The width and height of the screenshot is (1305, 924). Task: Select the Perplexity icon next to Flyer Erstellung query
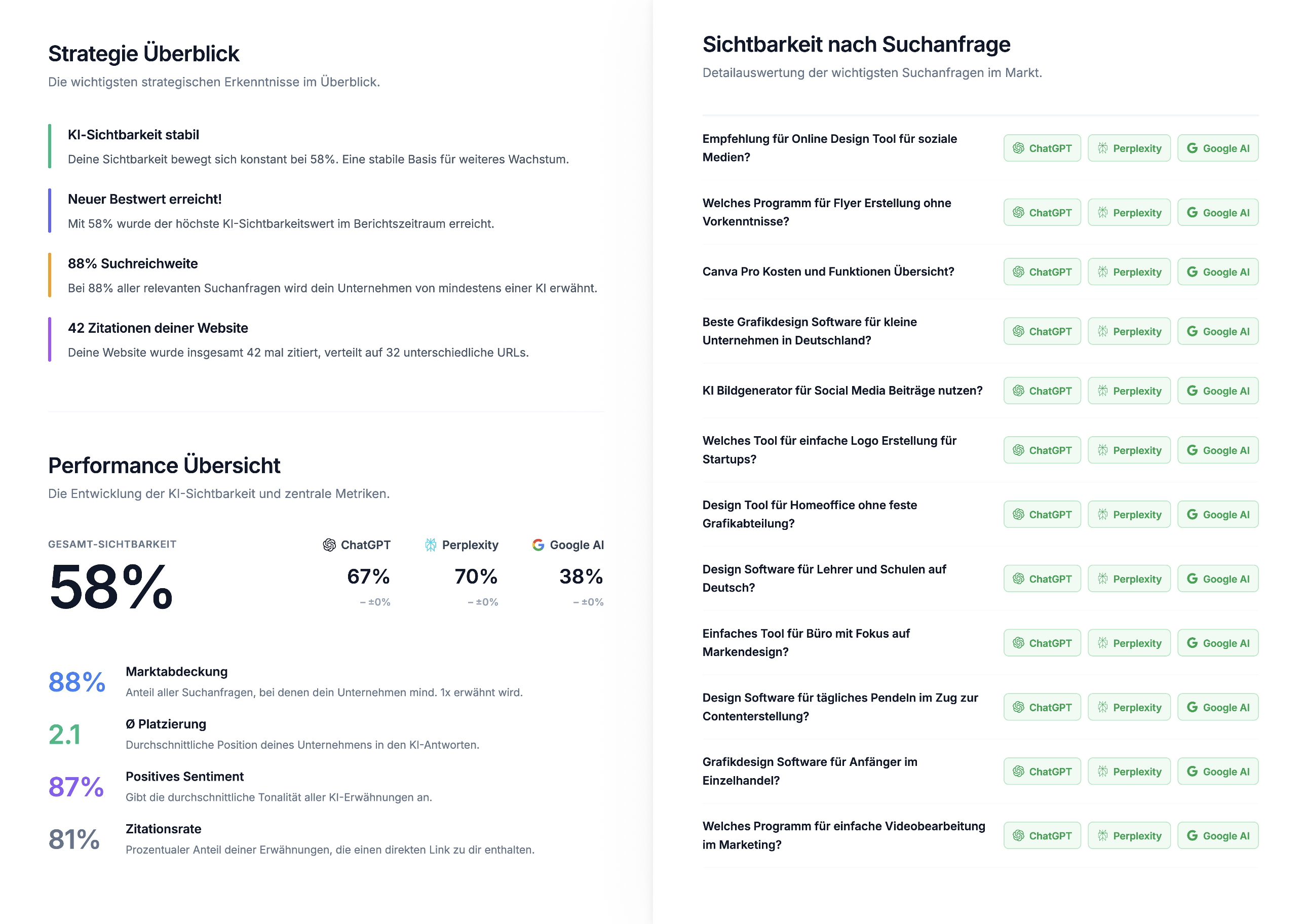pyautogui.click(x=1129, y=212)
